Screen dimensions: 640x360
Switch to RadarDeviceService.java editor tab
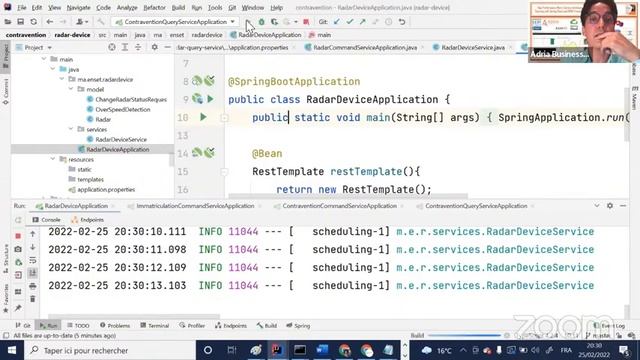[473, 47]
